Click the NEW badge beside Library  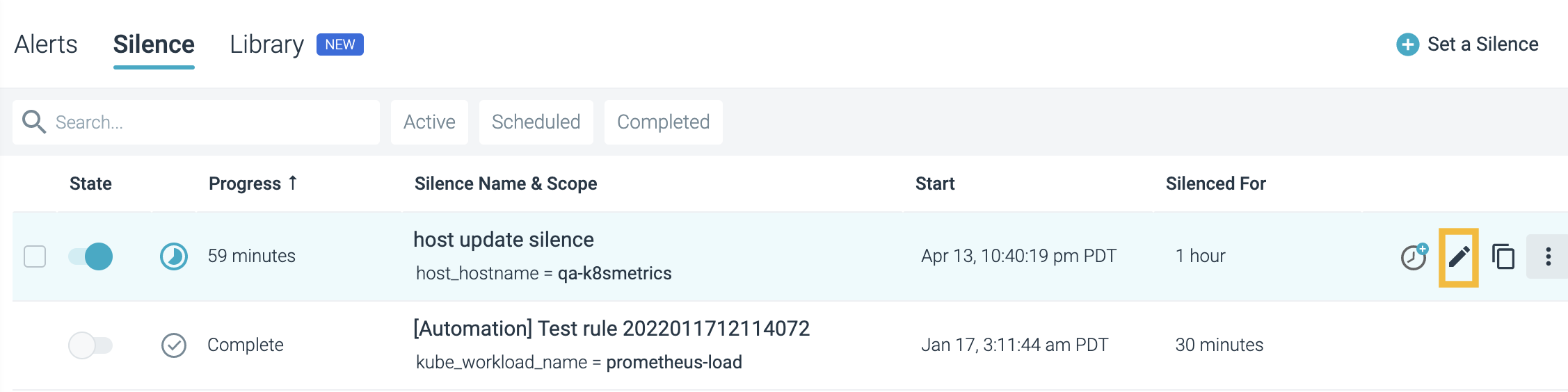(x=340, y=44)
